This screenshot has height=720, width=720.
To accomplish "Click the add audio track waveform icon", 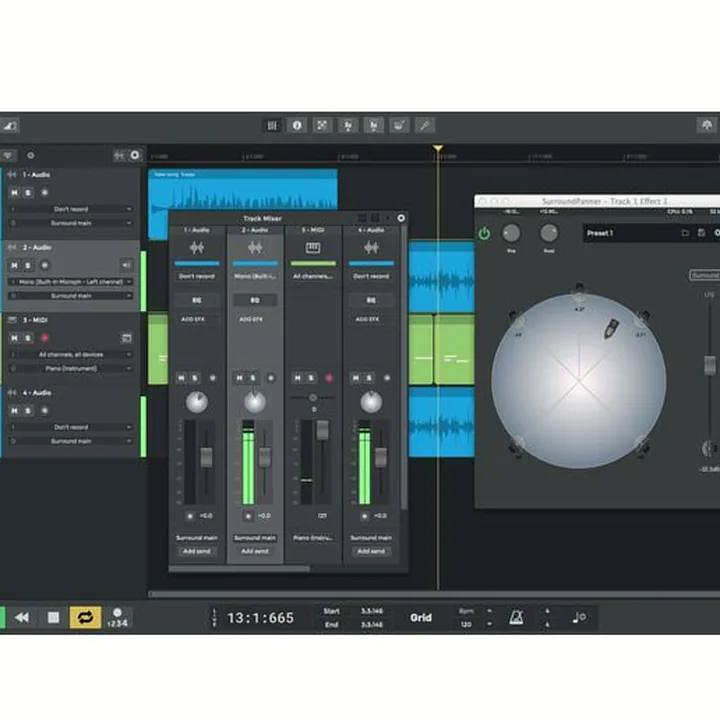I will [x=119, y=155].
